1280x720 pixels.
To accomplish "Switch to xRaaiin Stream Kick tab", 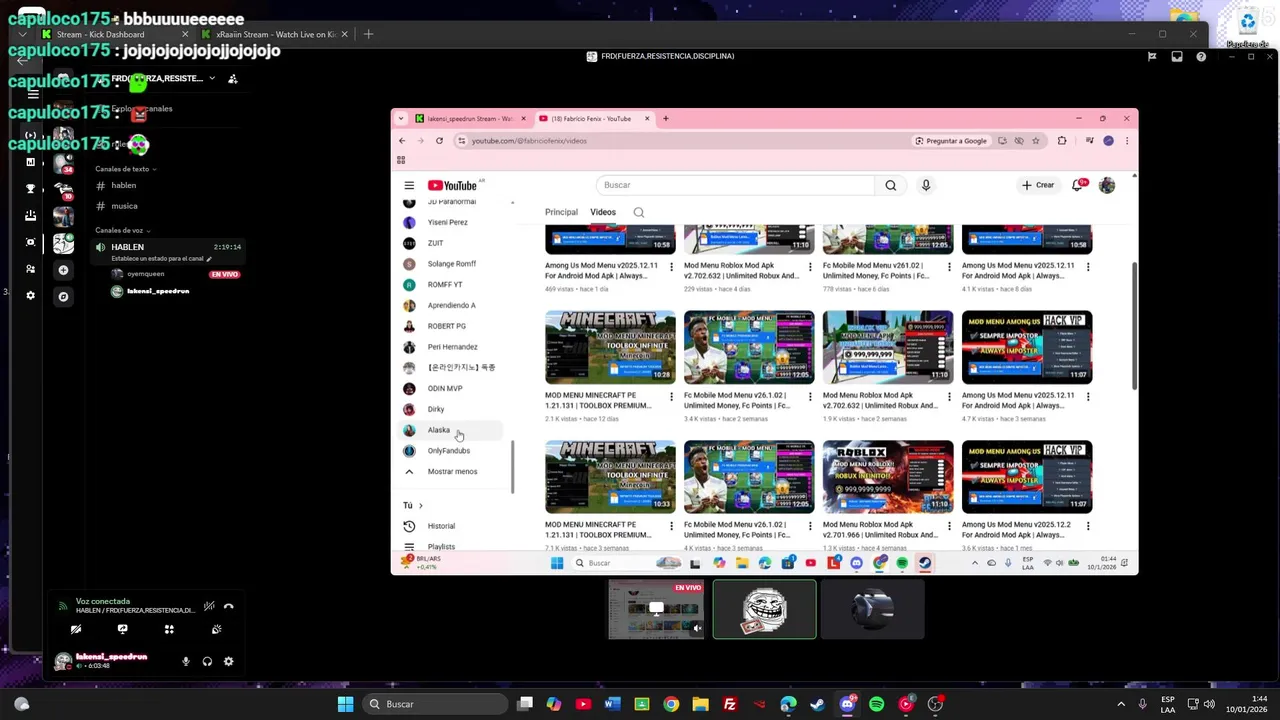I will click(275, 35).
